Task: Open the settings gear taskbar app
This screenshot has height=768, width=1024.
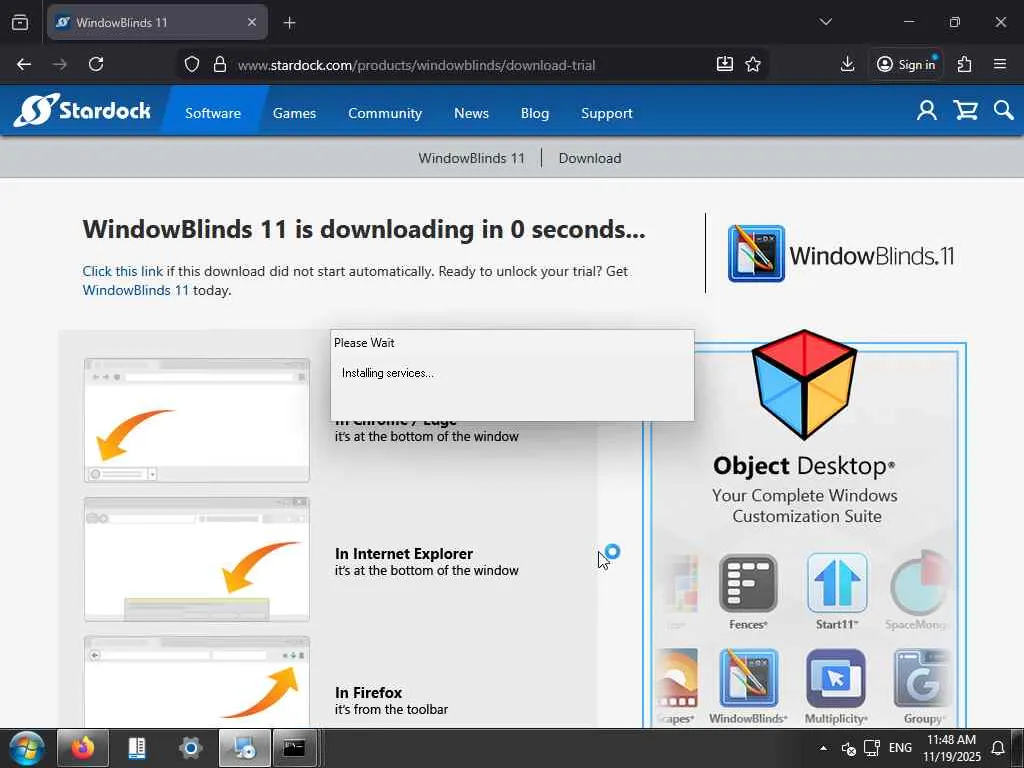Action: click(x=190, y=748)
